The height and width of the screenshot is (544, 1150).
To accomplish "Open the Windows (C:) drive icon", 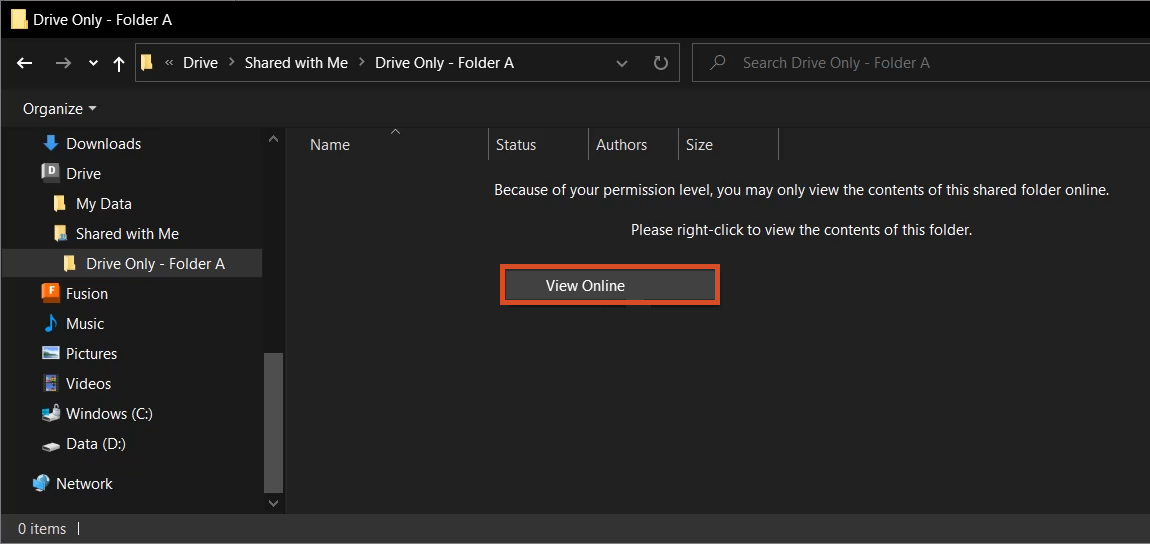I will coord(51,413).
